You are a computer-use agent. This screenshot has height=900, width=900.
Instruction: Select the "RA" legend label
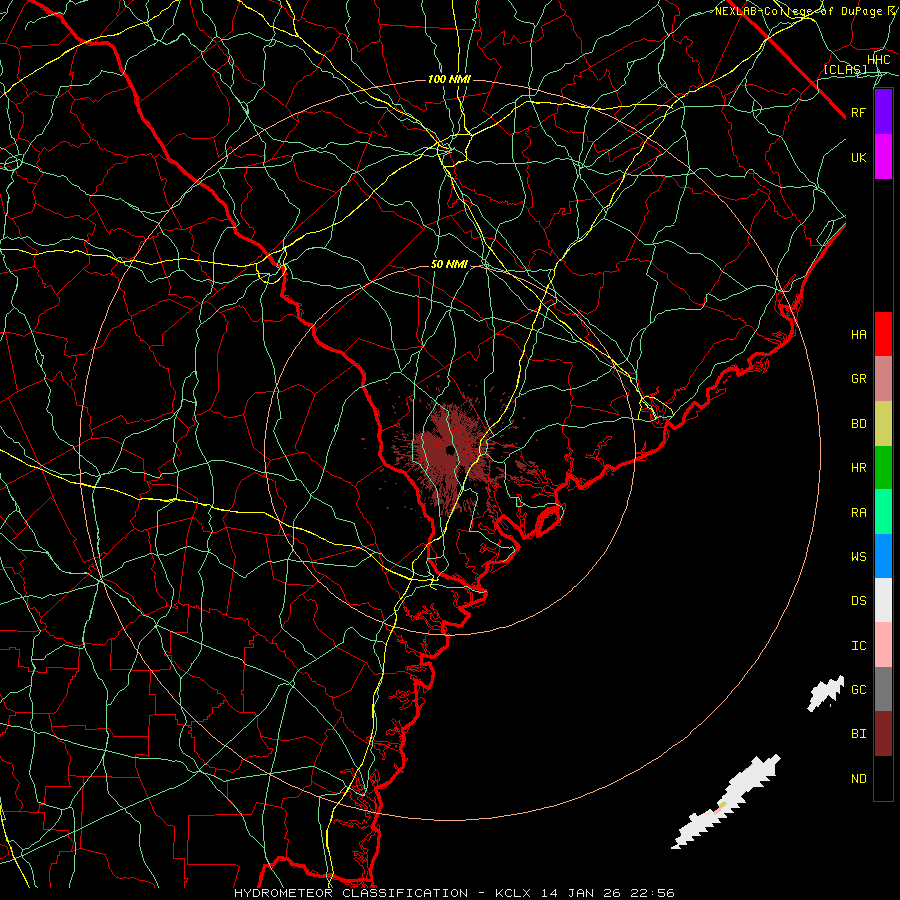858,513
